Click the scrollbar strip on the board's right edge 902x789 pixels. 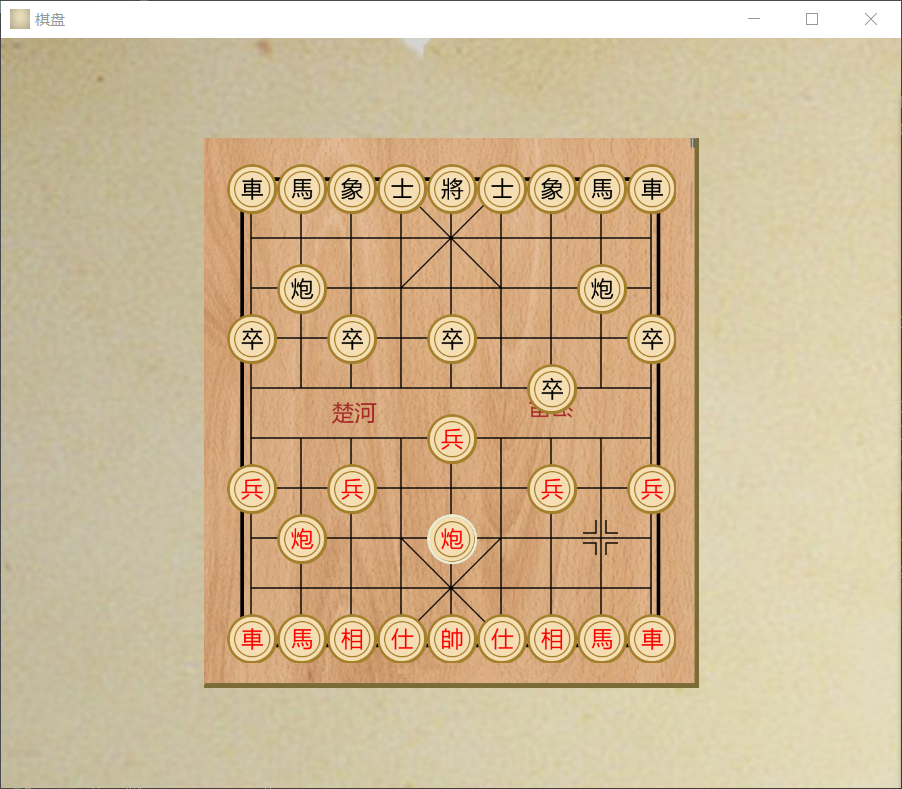click(694, 145)
